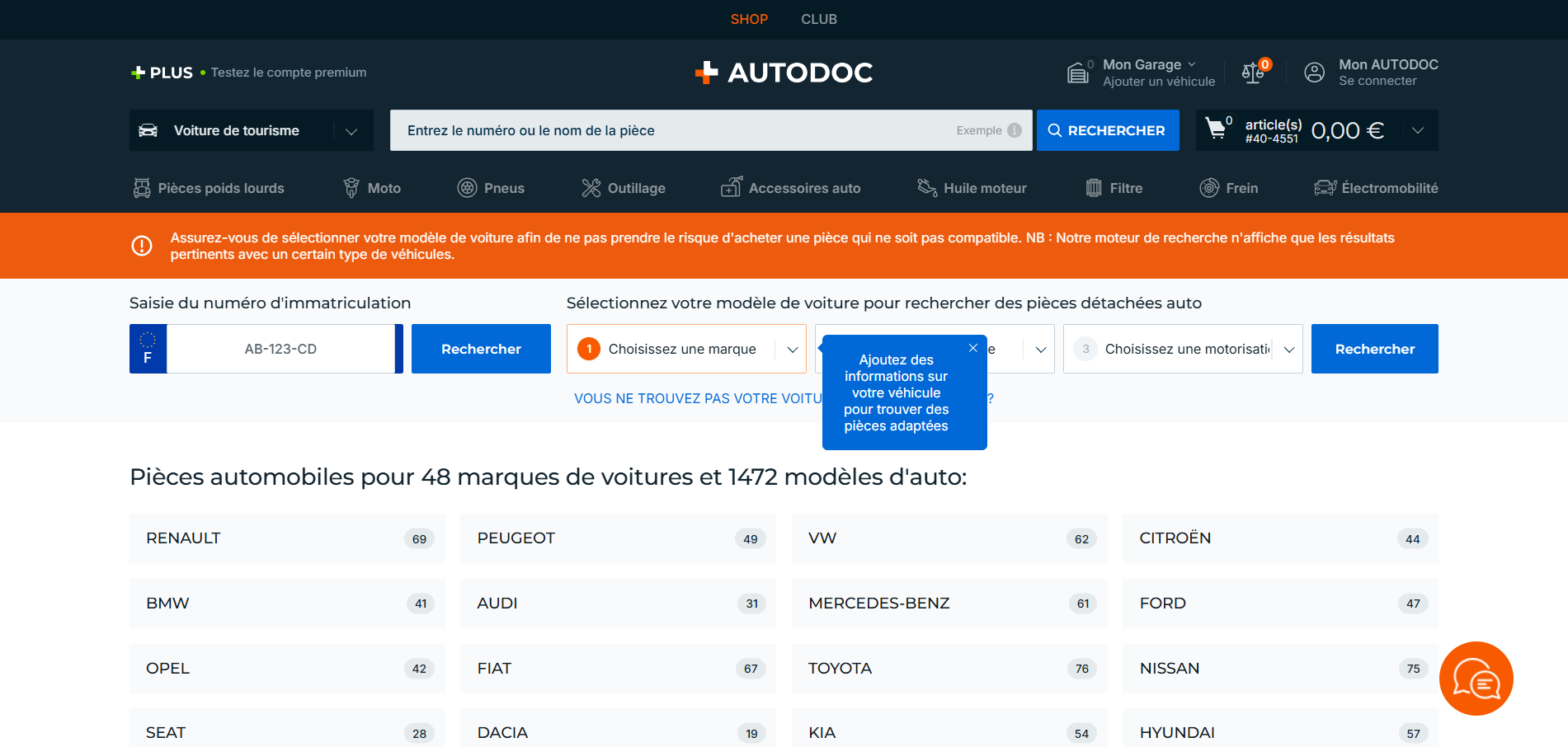Click the RECHERCHER search button
Viewport: 1568px width, 747px height.
coord(1108,130)
